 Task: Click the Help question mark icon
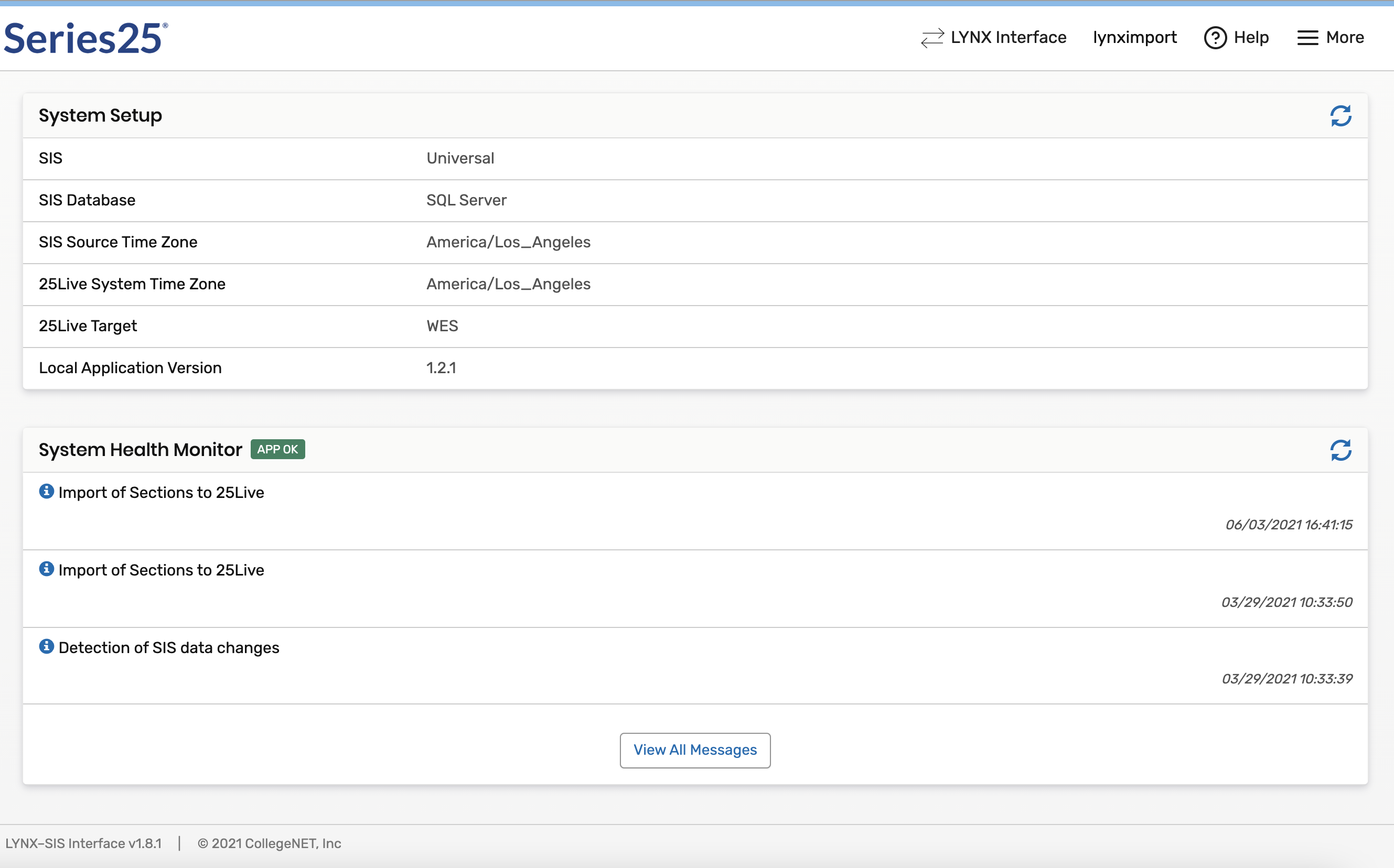click(x=1215, y=38)
